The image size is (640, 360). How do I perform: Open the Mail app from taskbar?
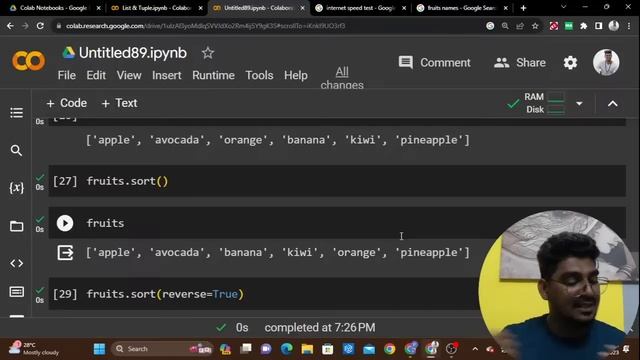tap(369, 349)
